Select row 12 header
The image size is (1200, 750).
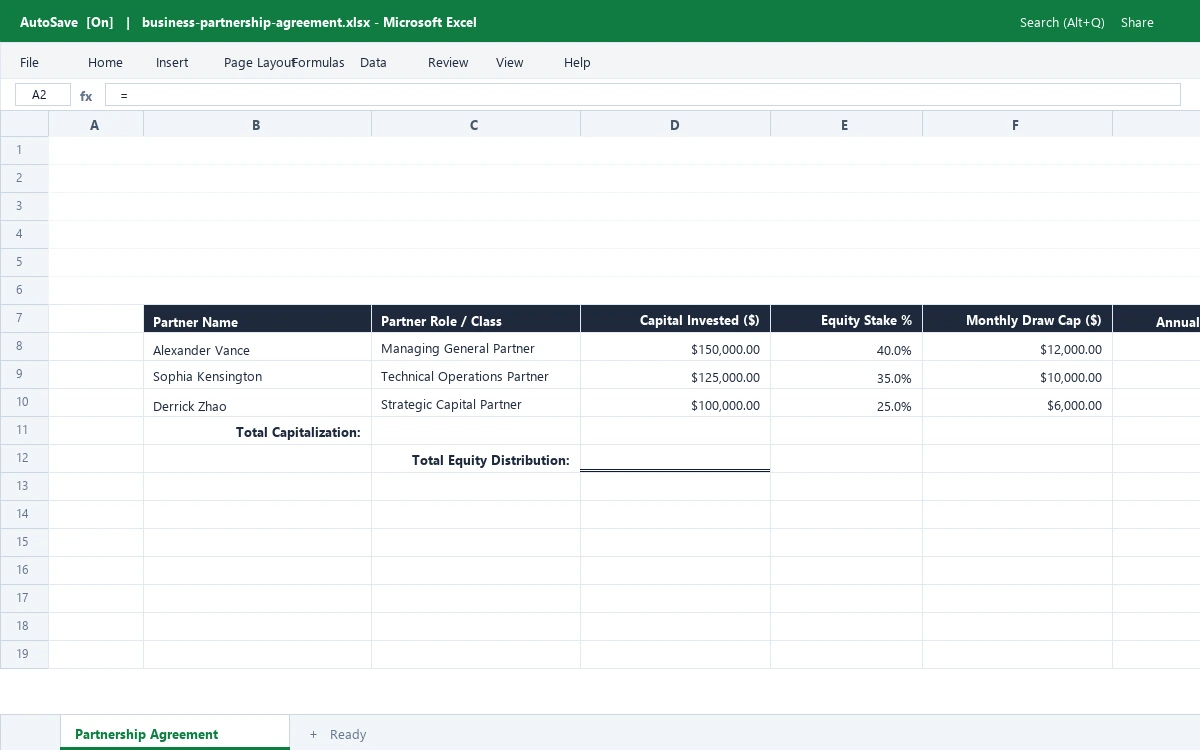24,458
